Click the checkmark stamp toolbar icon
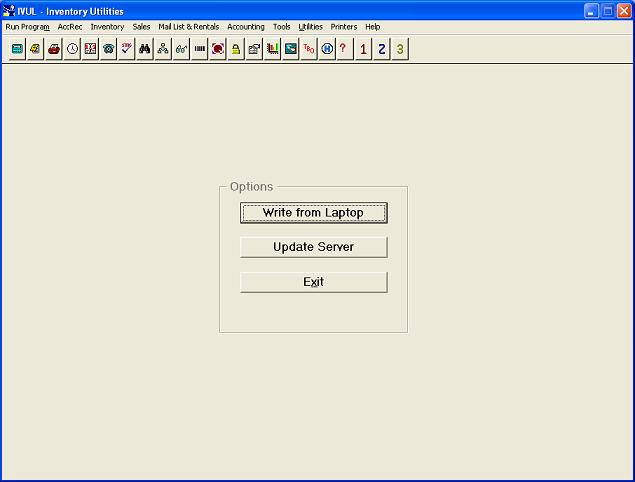Screen dimensions: 635x482 click(126, 49)
